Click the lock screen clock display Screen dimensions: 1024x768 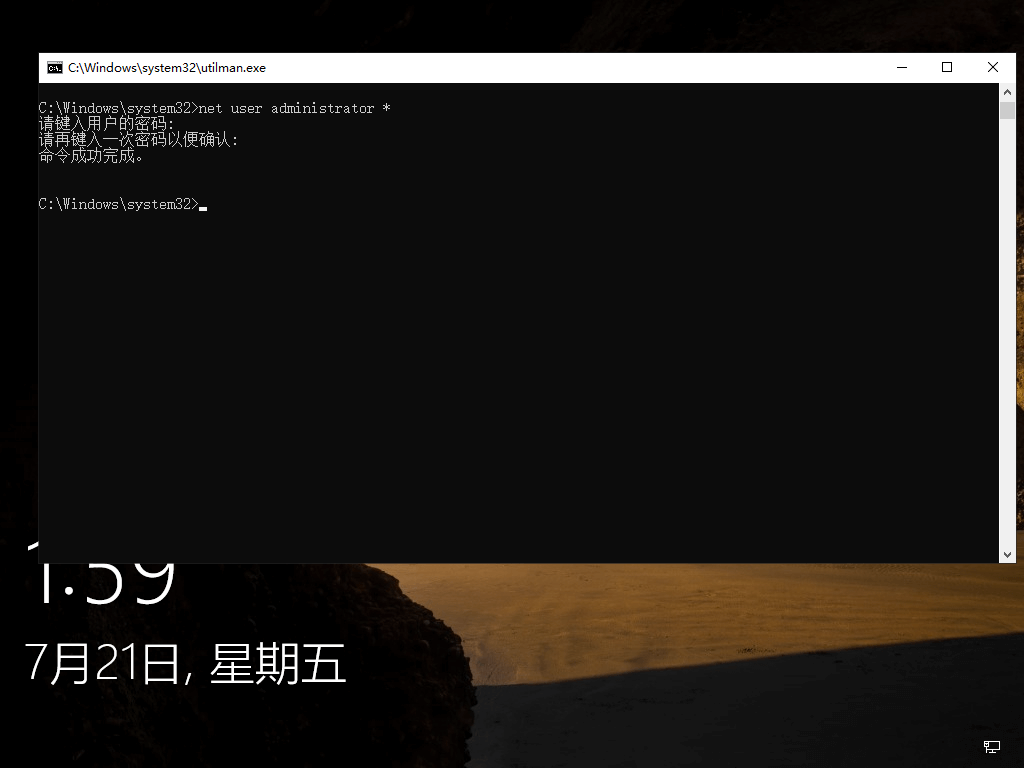pyautogui.click(x=100, y=580)
